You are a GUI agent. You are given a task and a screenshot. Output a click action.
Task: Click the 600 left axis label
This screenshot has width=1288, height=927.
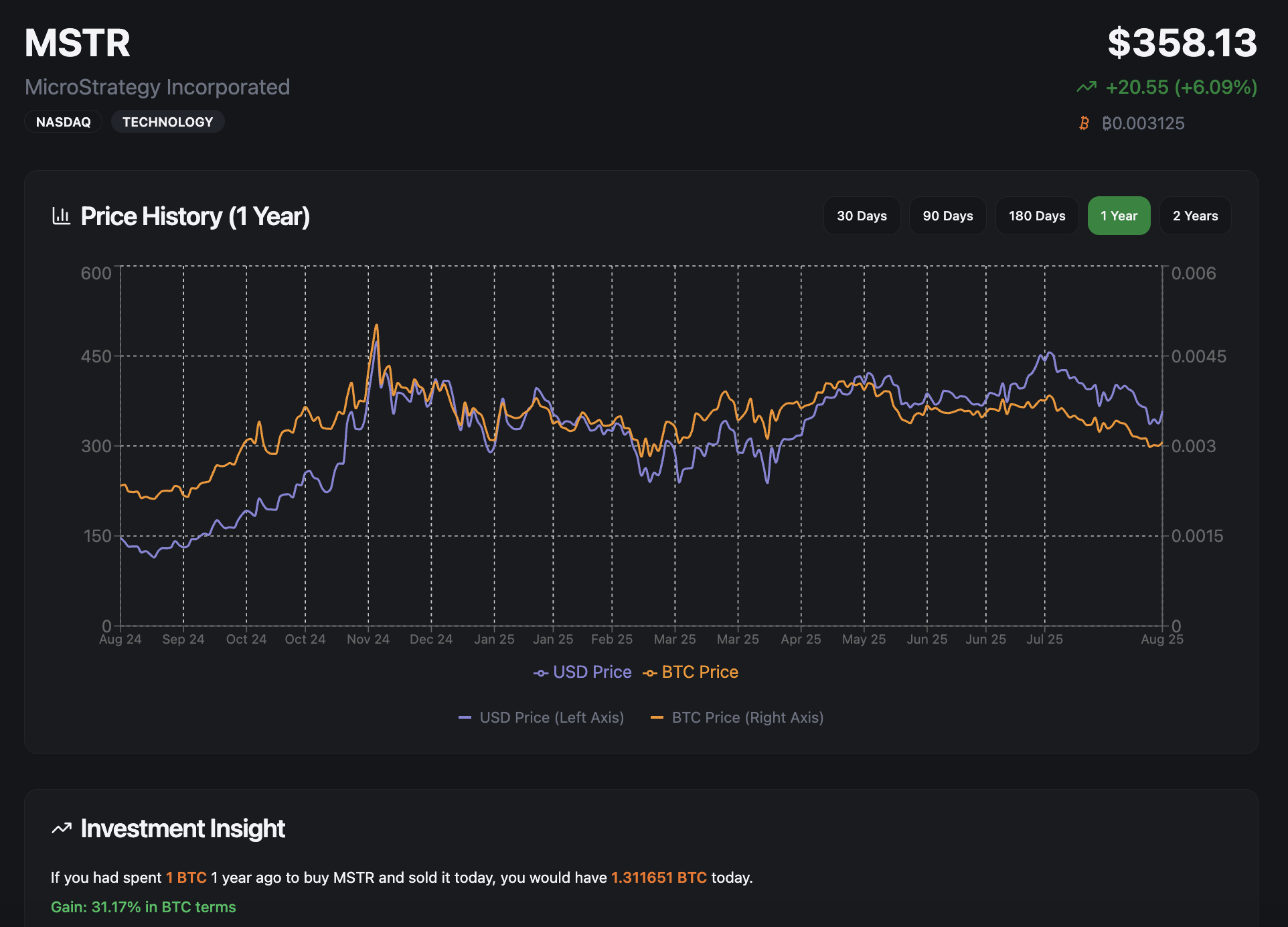[x=96, y=273]
